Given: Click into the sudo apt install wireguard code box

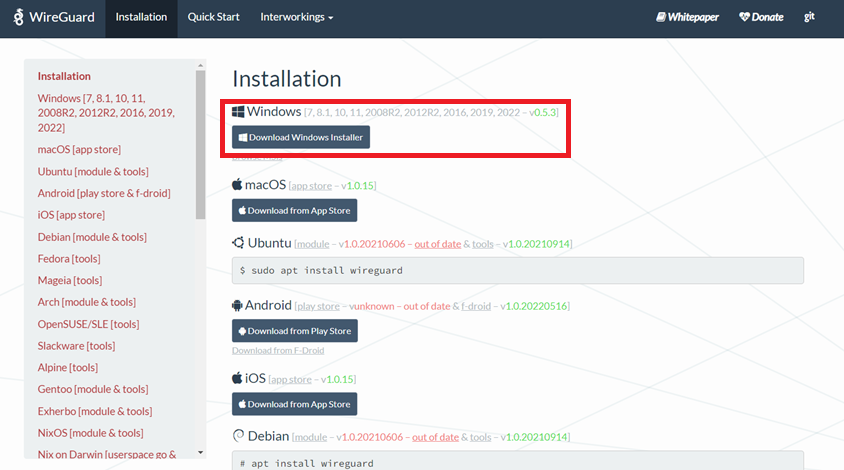Looking at the screenshot, I should (x=517, y=271).
